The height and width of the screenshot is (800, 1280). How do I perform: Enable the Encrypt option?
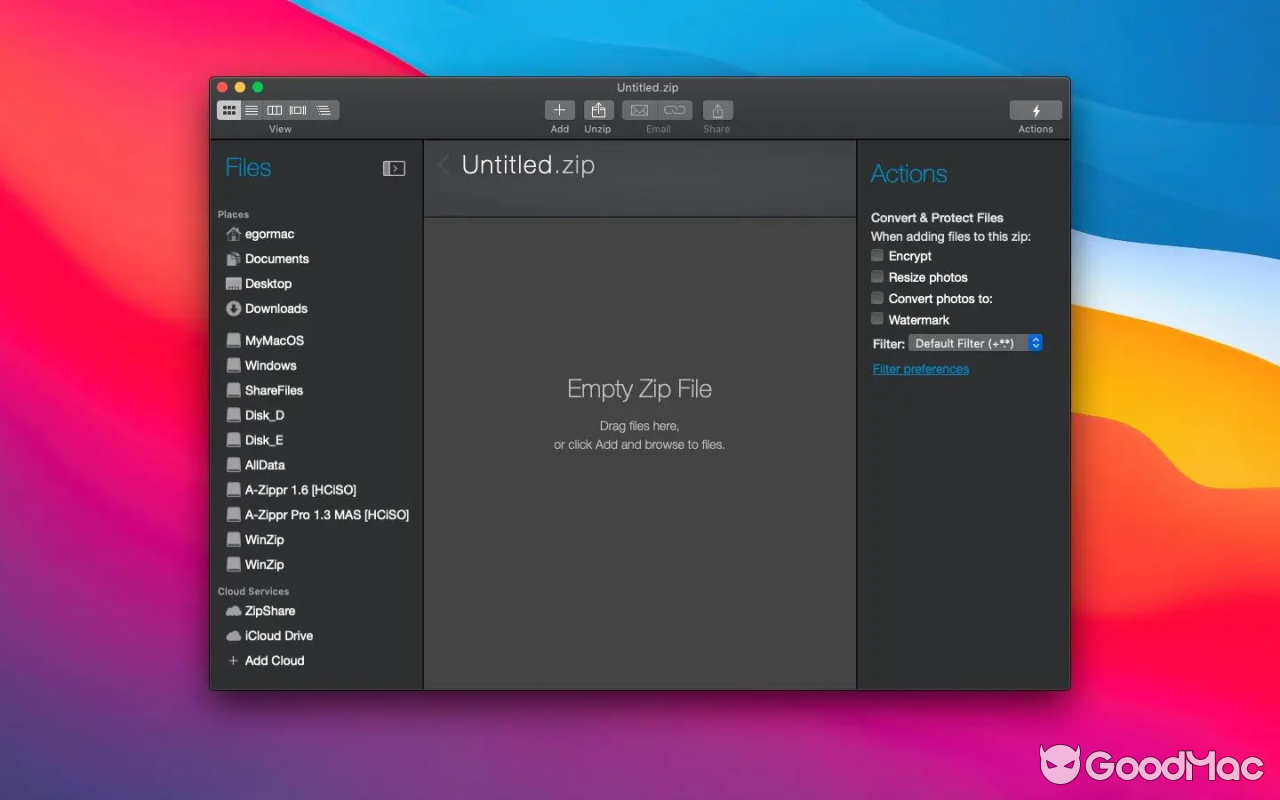click(876, 256)
